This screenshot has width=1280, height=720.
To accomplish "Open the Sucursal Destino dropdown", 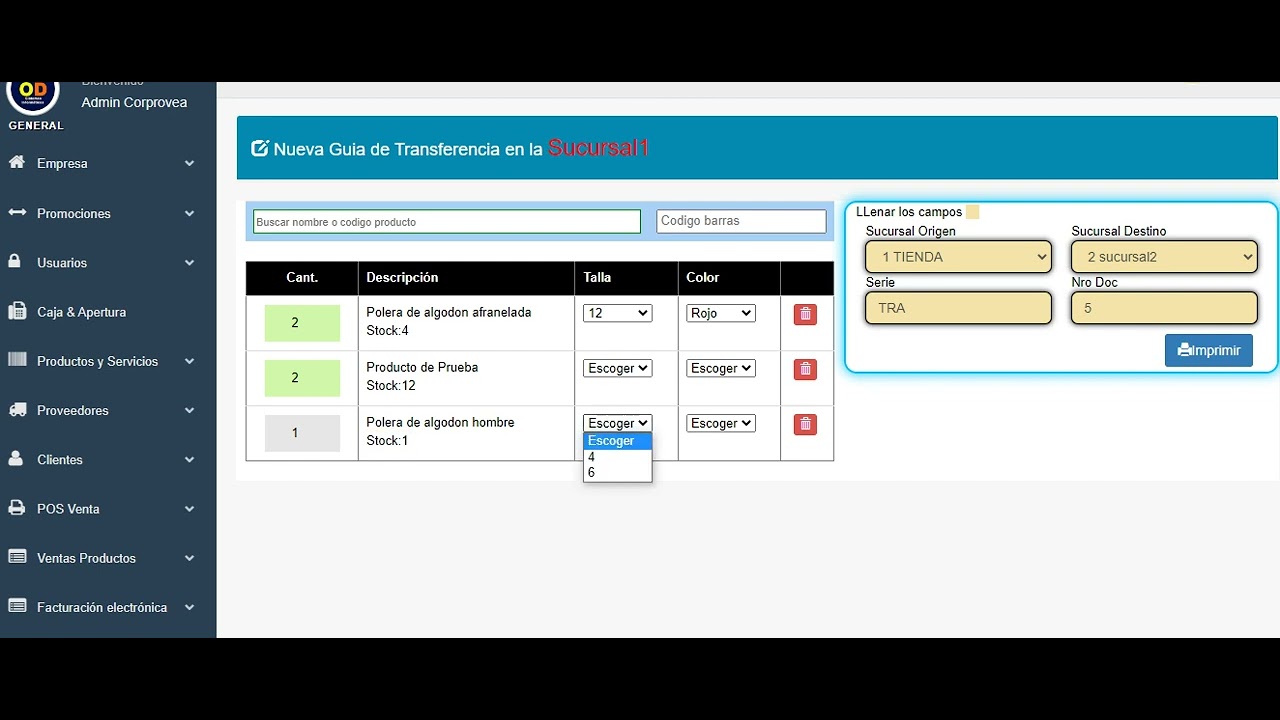I will 1164,257.
